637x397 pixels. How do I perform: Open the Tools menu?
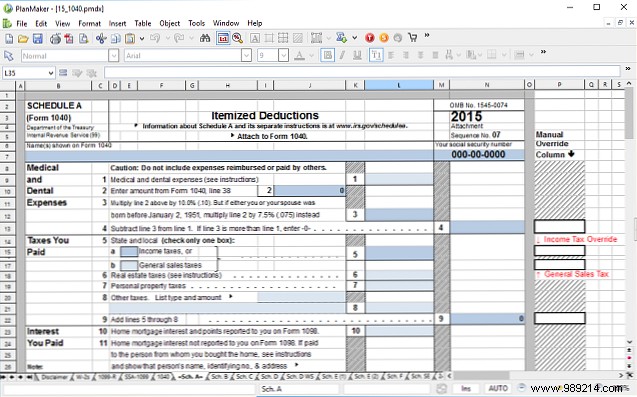coord(196,24)
